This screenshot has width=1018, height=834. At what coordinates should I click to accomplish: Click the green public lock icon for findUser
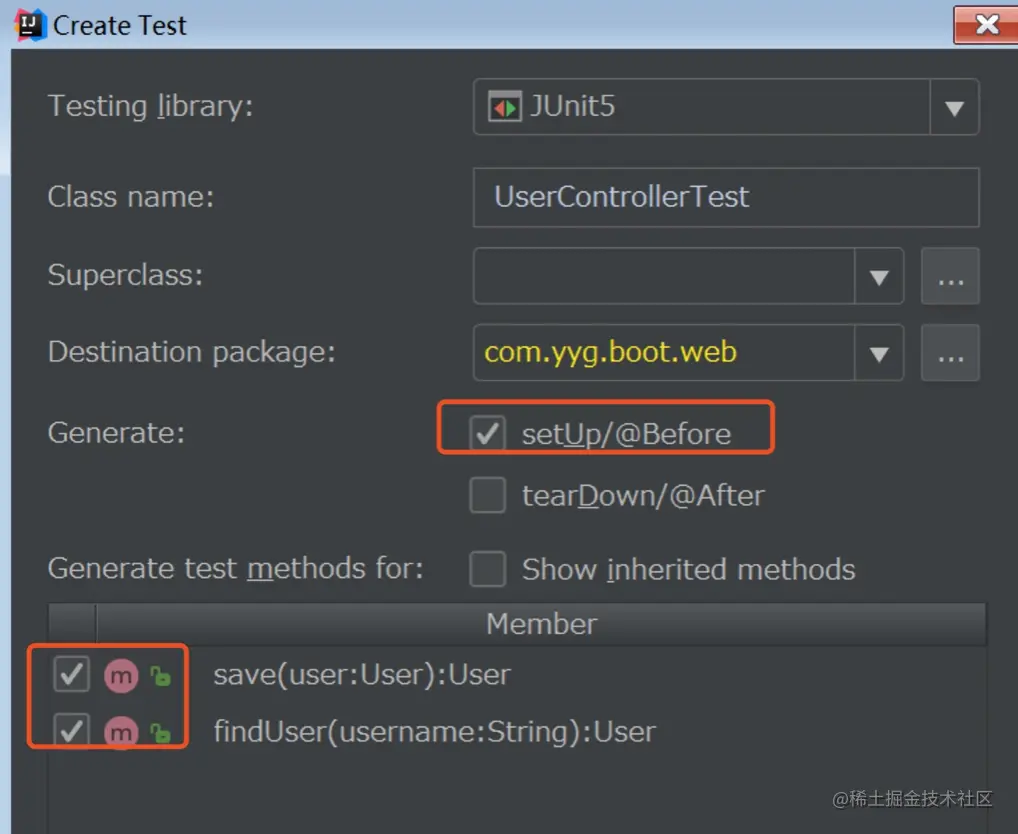click(x=160, y=733)
